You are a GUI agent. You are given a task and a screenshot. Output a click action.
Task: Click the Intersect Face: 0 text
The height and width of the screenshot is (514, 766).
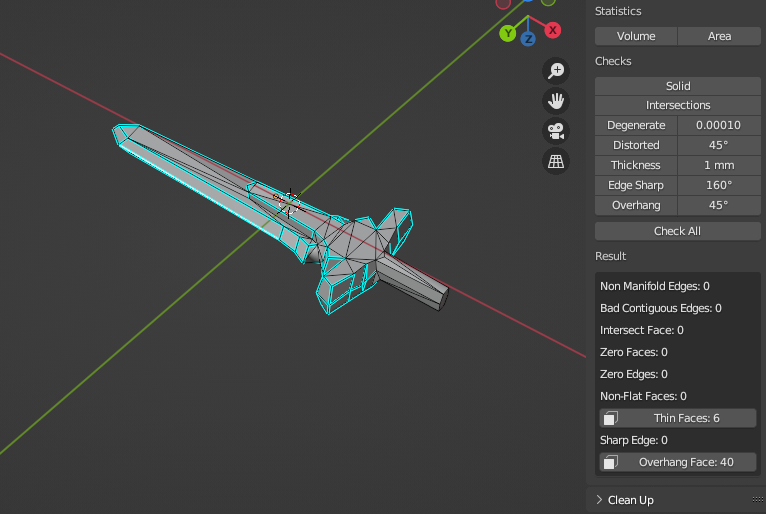tap(641, 330)
